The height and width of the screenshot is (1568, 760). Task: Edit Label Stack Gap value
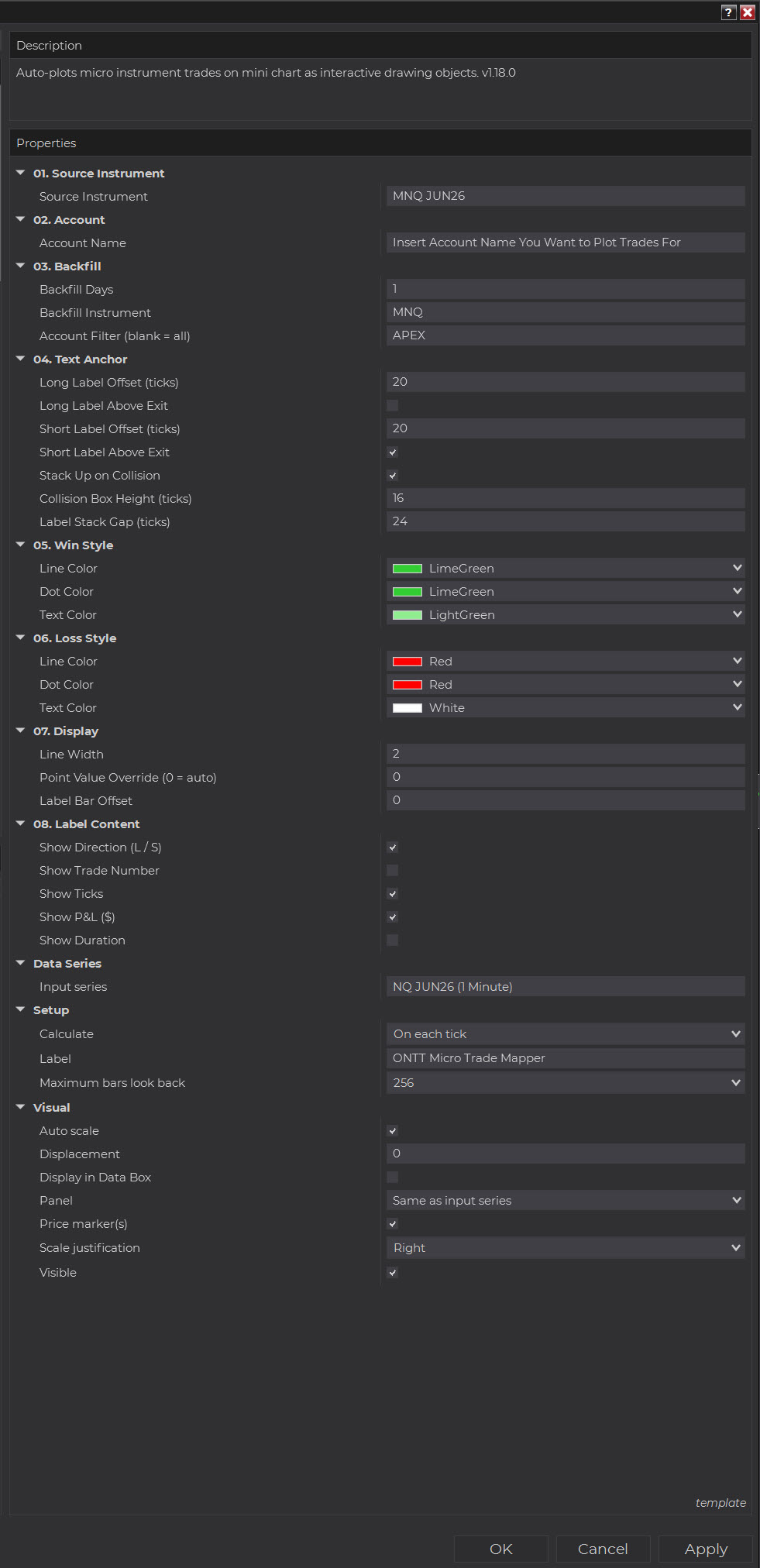566,521
